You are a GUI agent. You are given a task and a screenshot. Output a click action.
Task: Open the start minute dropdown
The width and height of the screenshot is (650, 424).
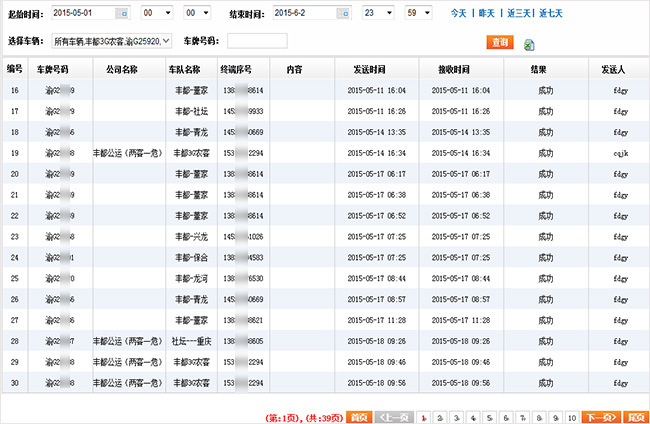tap(197, 13)
